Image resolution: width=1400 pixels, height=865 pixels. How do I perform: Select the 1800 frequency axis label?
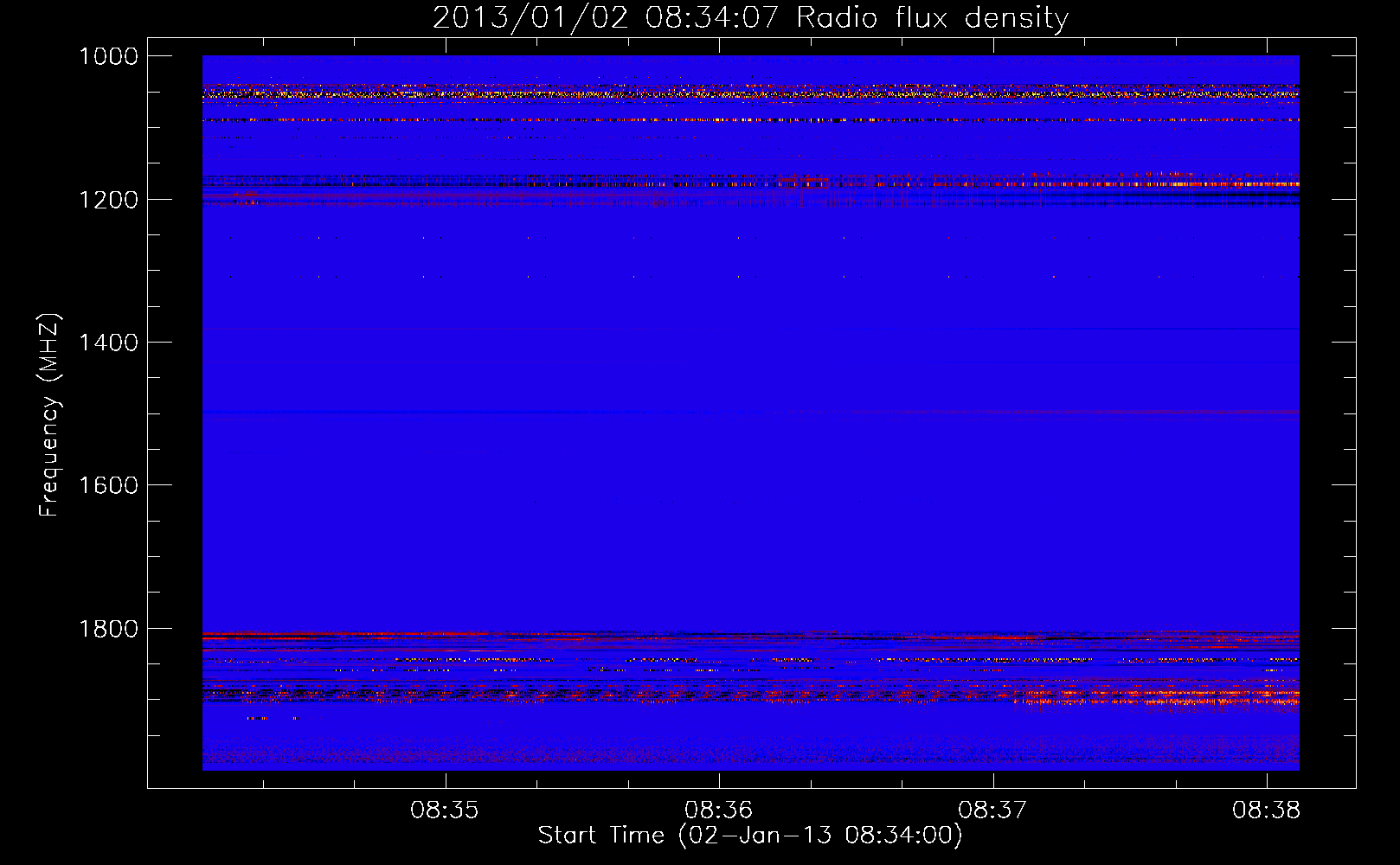[108, 629]
